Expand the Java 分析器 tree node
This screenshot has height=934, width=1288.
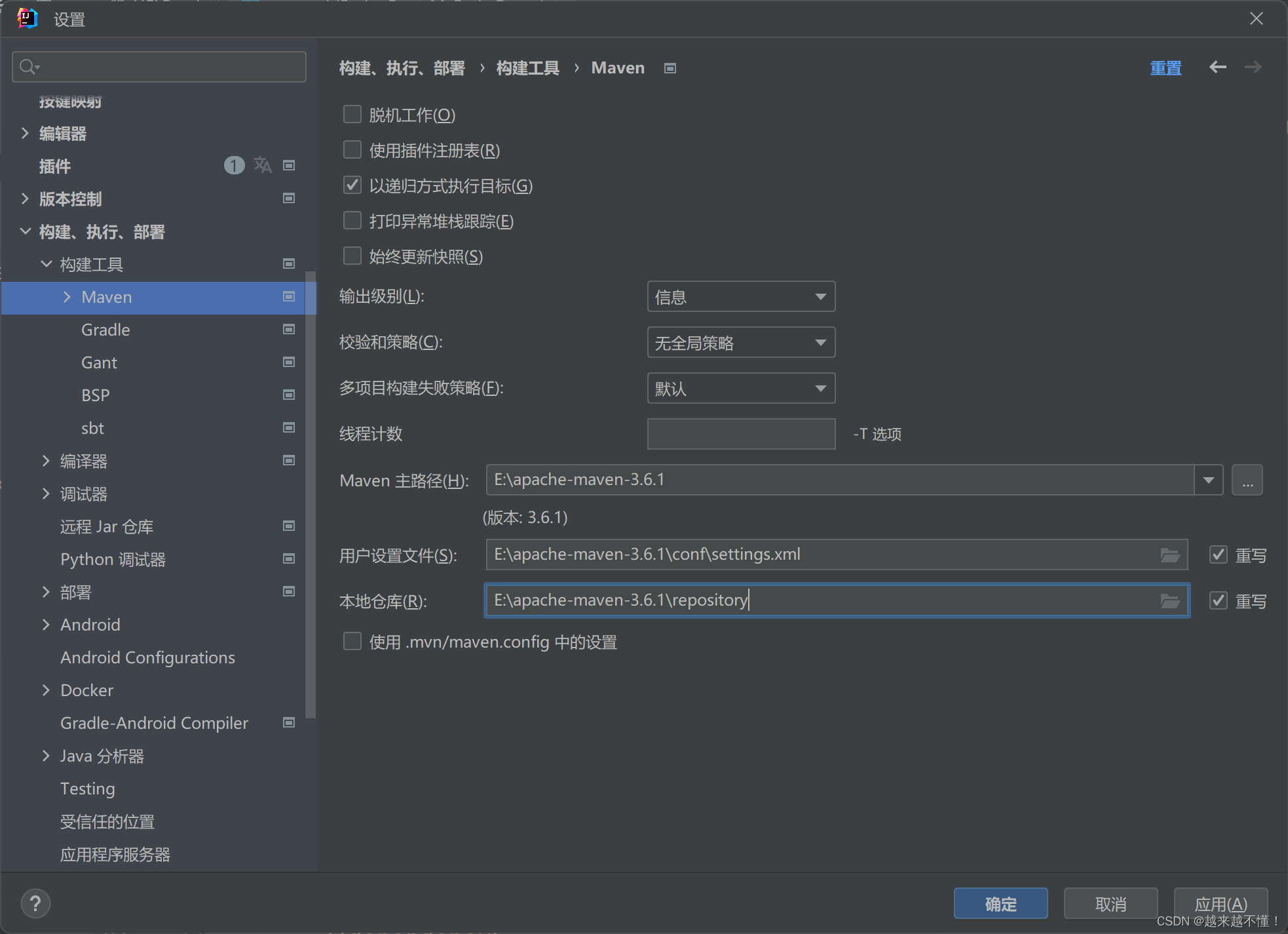46,756
